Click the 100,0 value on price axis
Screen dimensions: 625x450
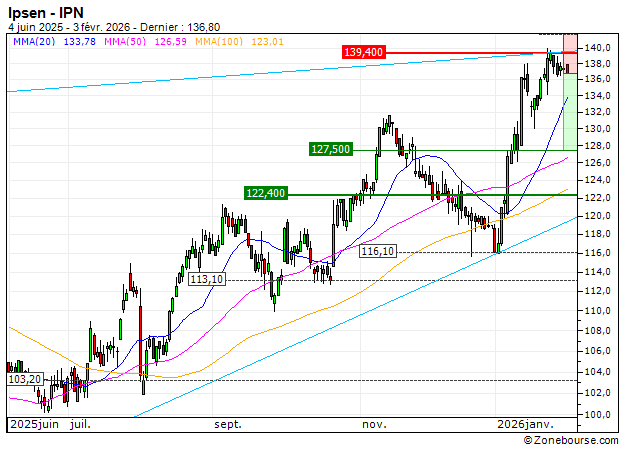[599, 414]
